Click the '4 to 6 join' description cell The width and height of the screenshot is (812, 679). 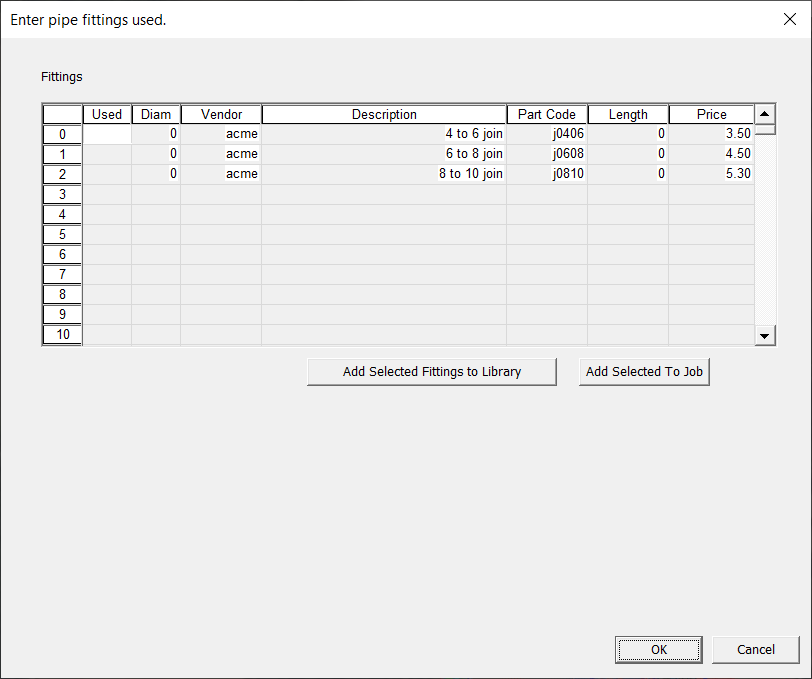coord(384,134)
